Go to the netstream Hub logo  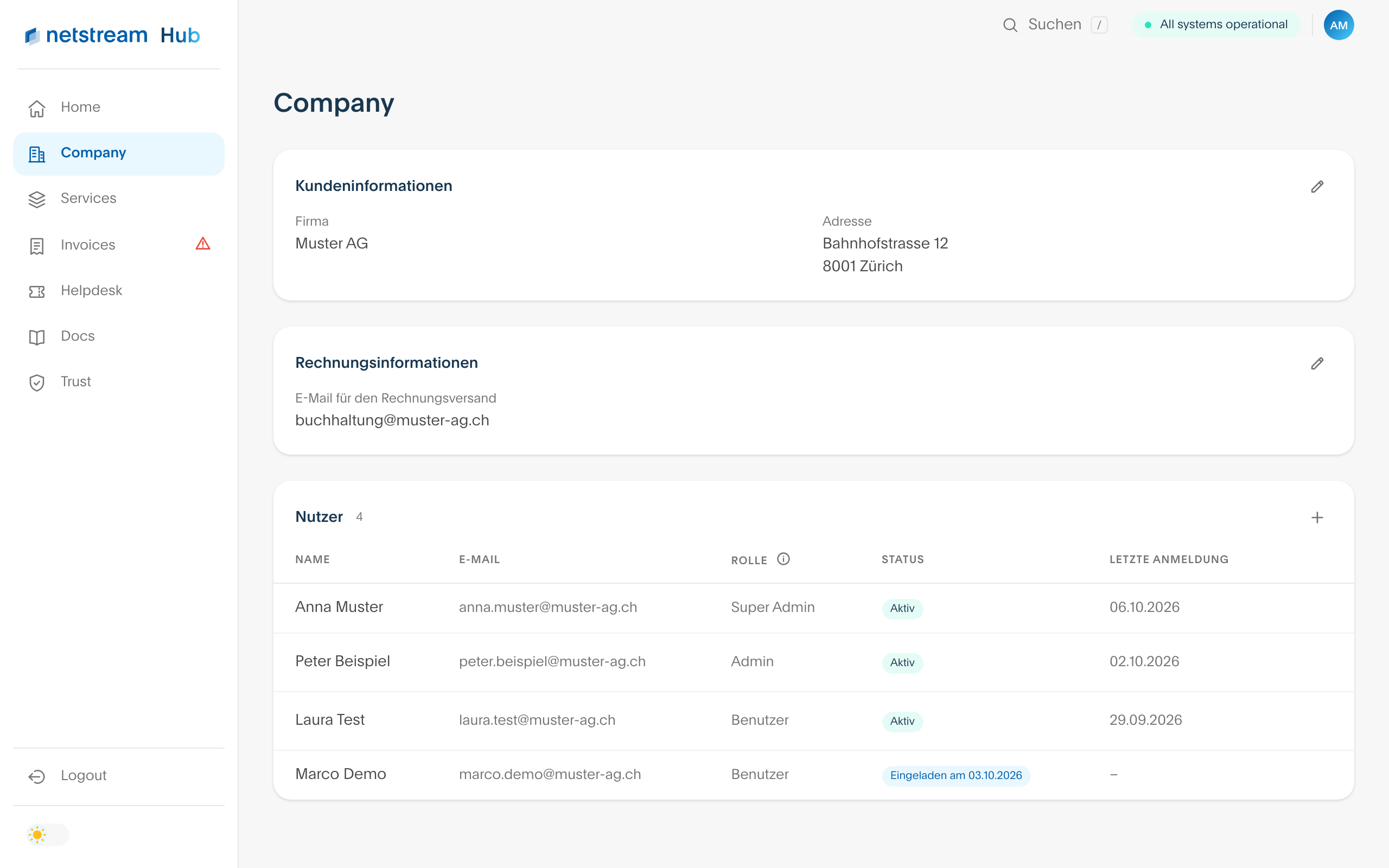112,36
